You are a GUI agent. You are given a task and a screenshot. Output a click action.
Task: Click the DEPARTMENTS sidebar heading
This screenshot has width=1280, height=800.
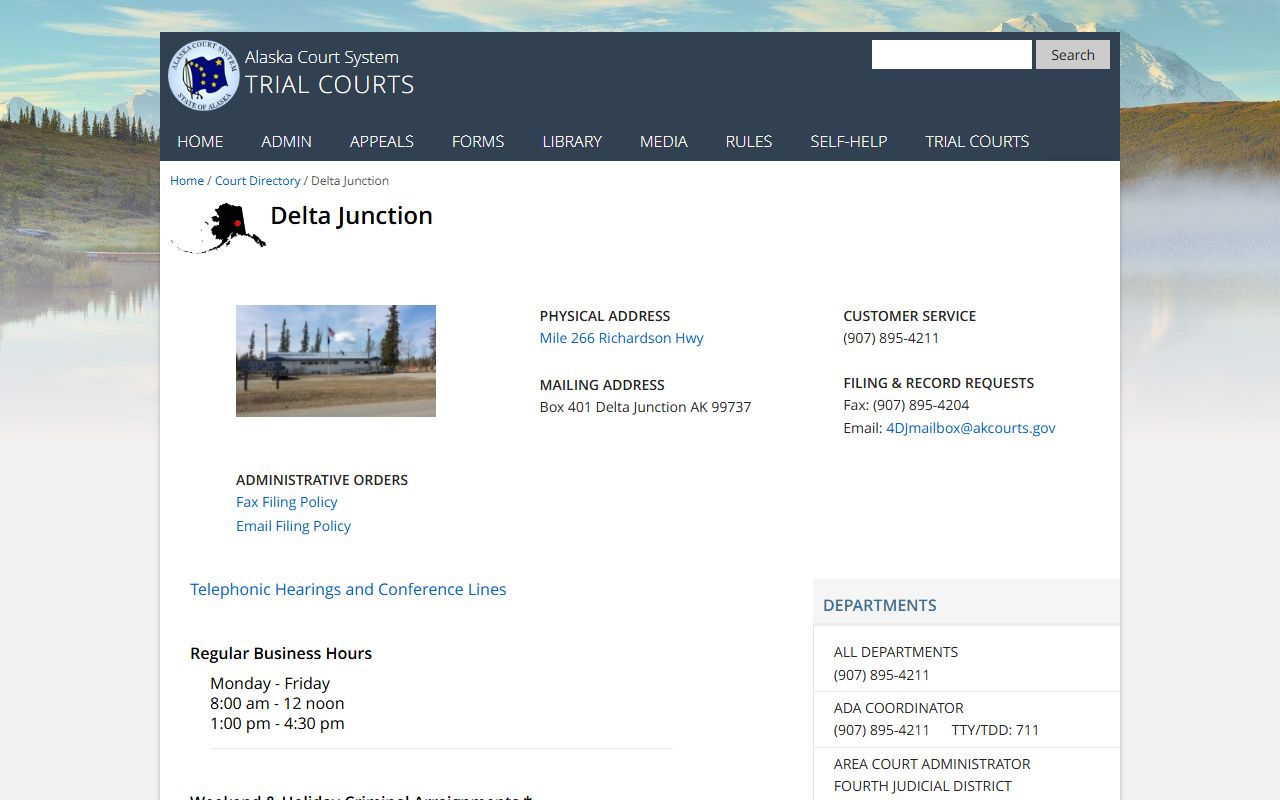tap(880, 605)
